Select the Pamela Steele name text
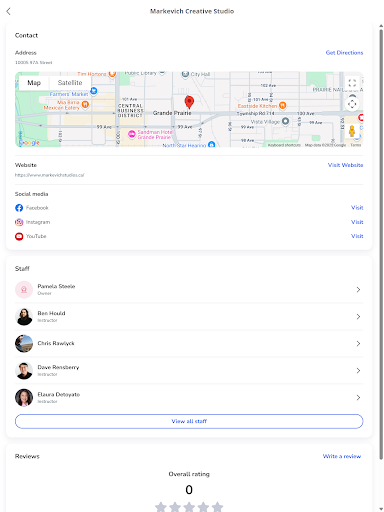This screenshot has width=384, height=512. [56, 286]
